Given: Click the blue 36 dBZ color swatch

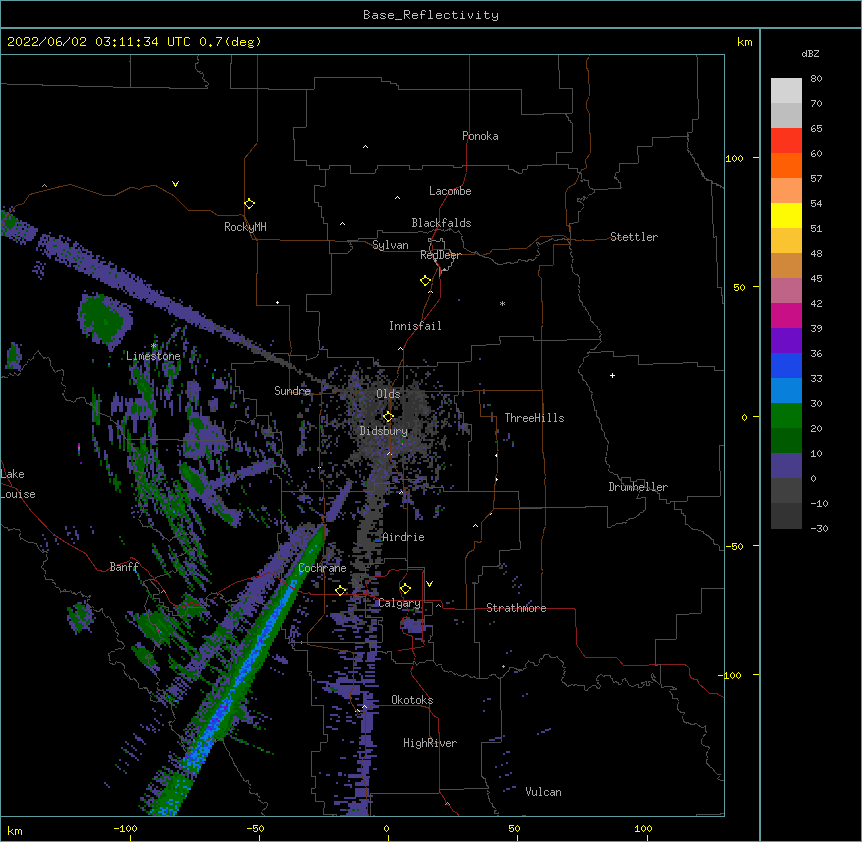Looking at the screenshot, I should [x=786, y=365].
